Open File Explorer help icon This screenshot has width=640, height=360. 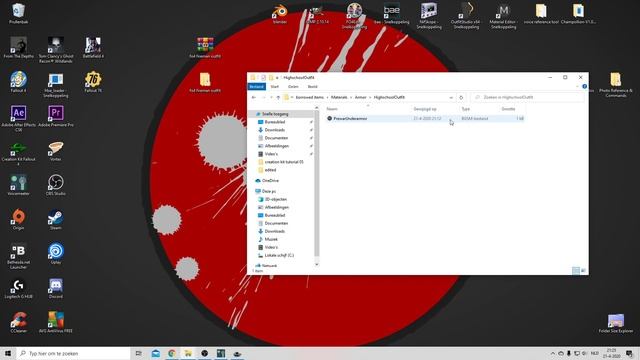(584, 87)
